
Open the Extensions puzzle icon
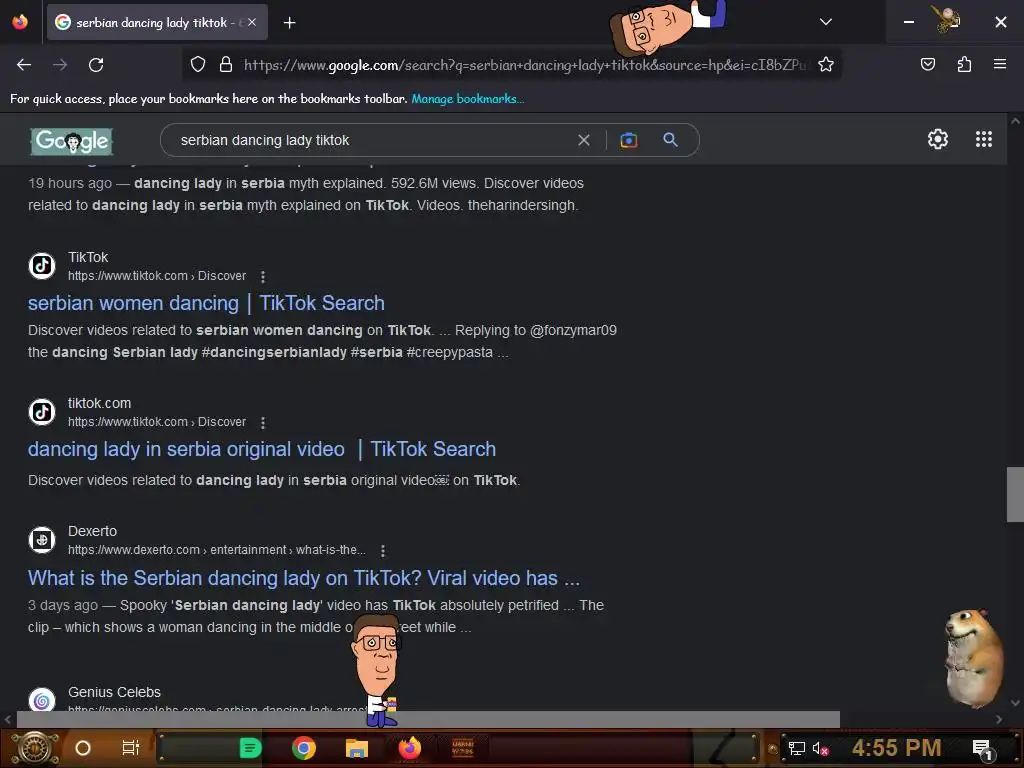[x=964, y=64]
